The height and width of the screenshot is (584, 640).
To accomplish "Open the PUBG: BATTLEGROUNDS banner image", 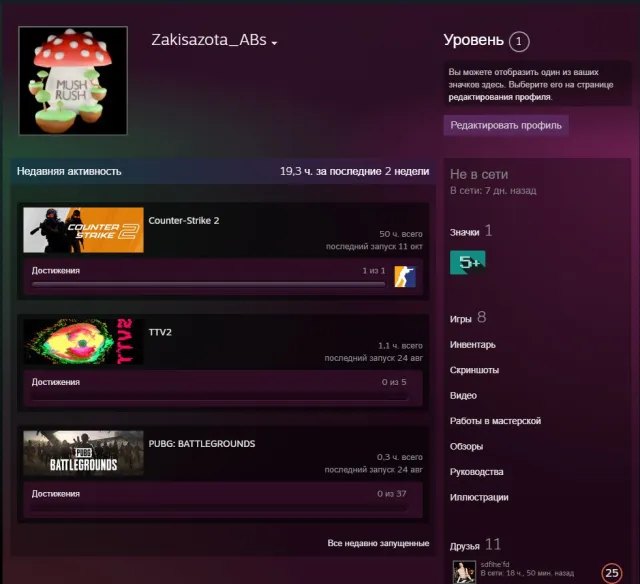I will click(x=83, y=453).
